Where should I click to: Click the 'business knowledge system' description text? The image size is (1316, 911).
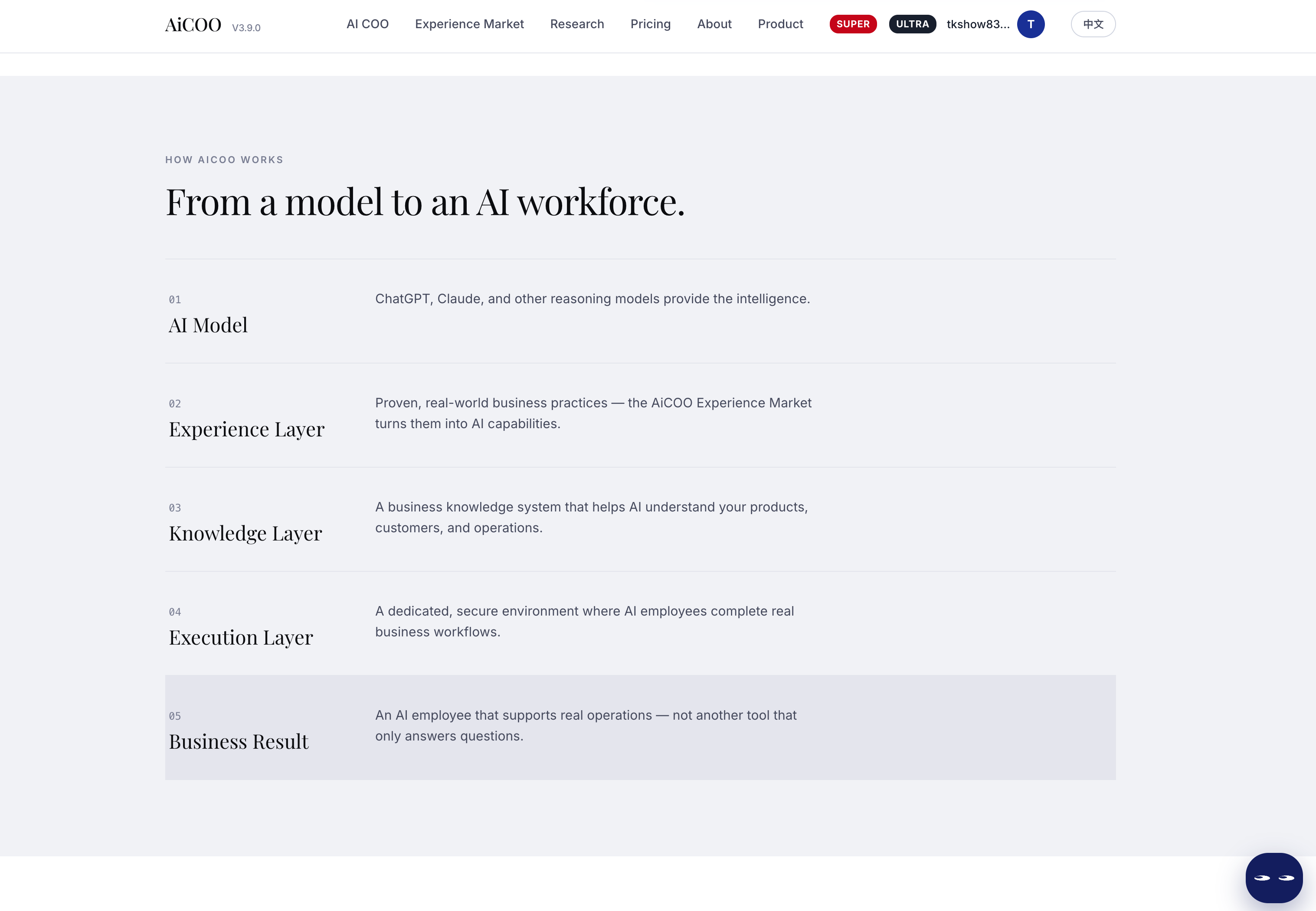point(591,517)
